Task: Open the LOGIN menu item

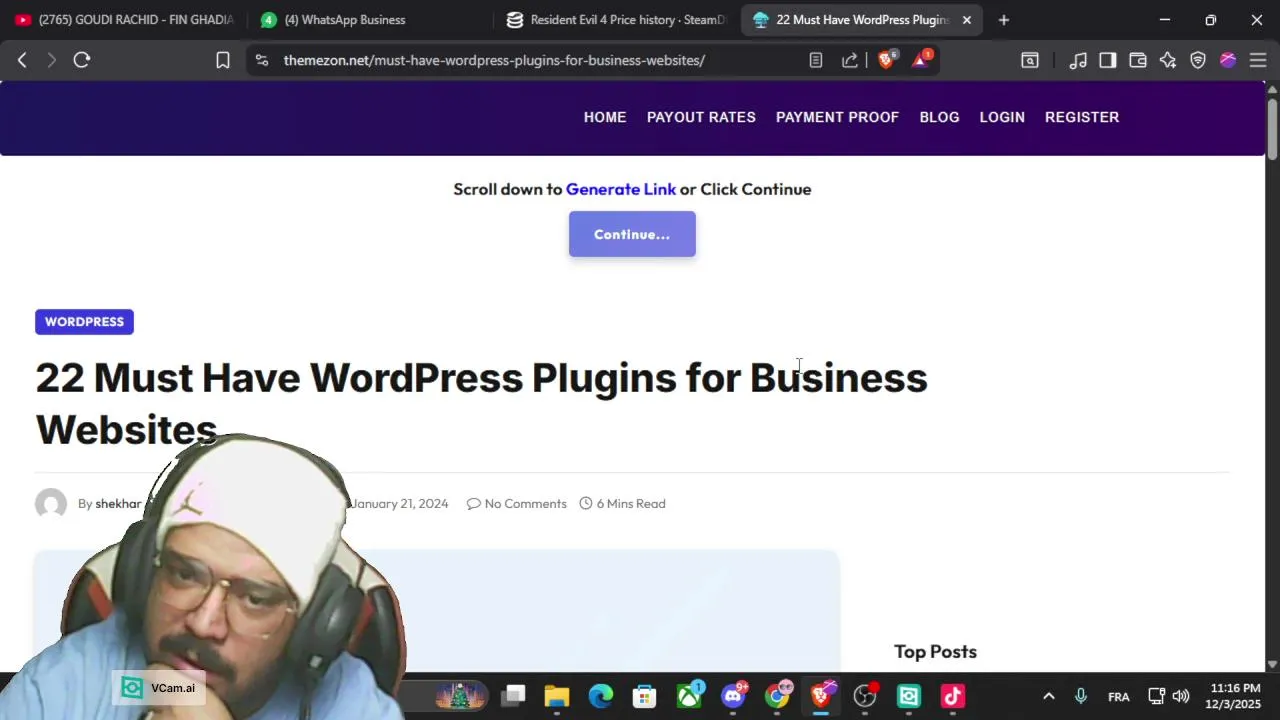Action: point(1002,117)
